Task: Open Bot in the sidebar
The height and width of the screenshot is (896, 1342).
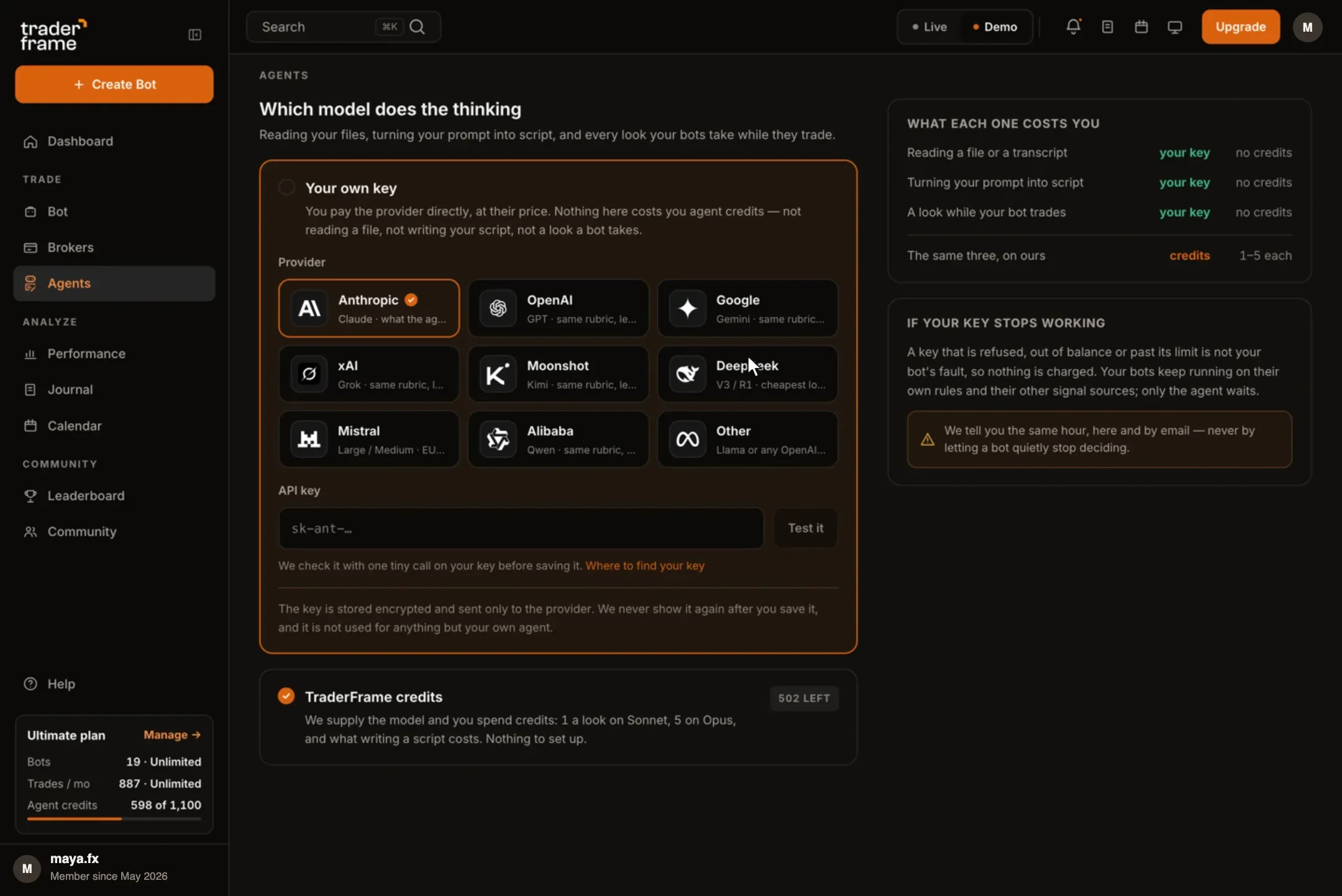Action: 114,212
